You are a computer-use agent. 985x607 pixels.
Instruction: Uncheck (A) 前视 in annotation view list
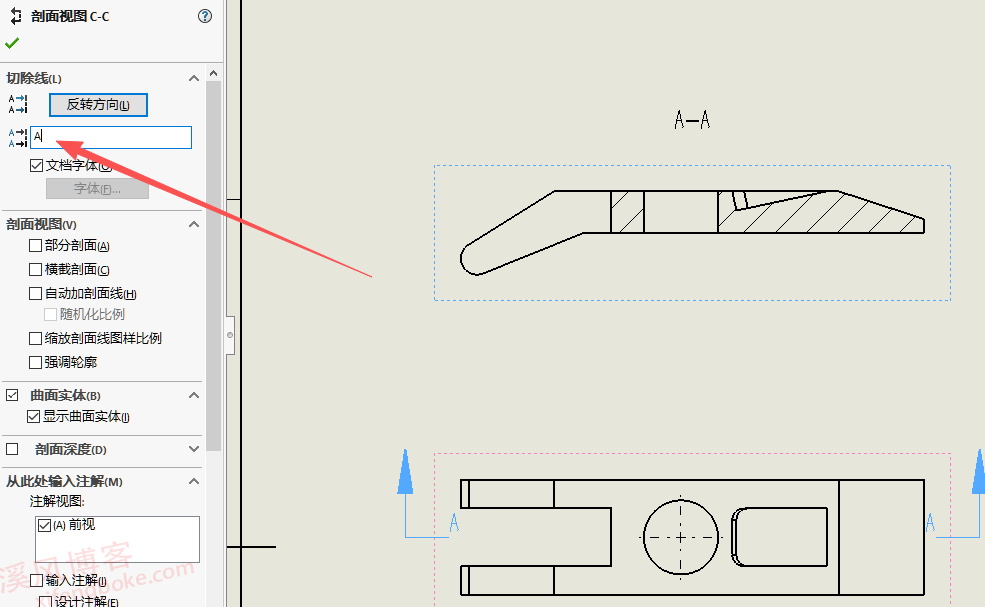tap(45, 525)
